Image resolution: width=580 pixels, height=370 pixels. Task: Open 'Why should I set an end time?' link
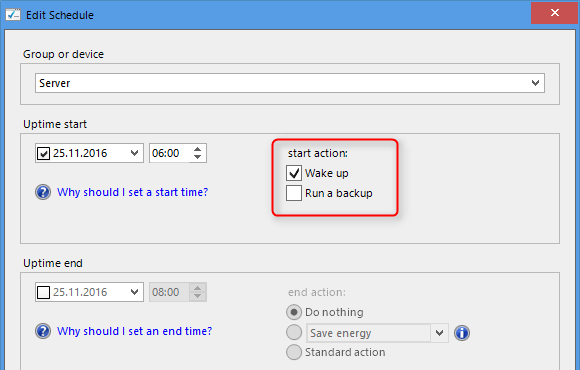(x=135, y=331)
